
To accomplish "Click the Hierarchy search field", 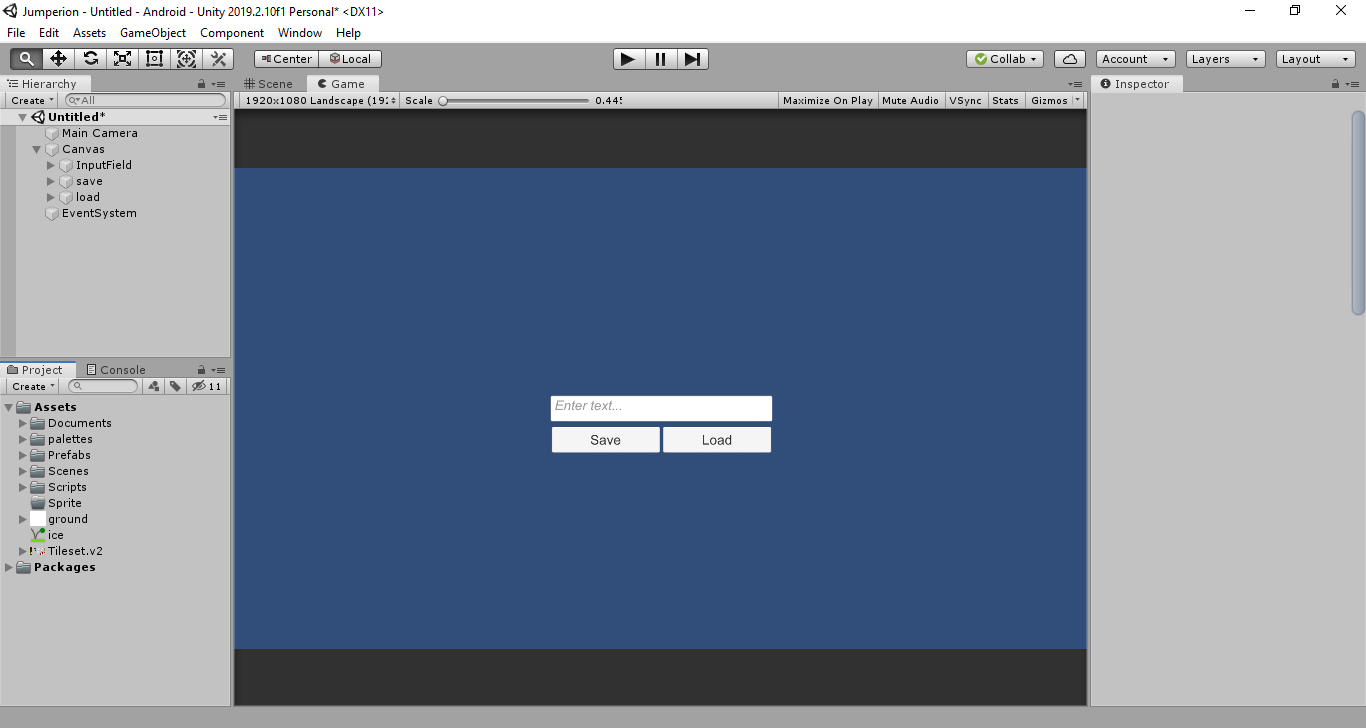I will (146, 100).
